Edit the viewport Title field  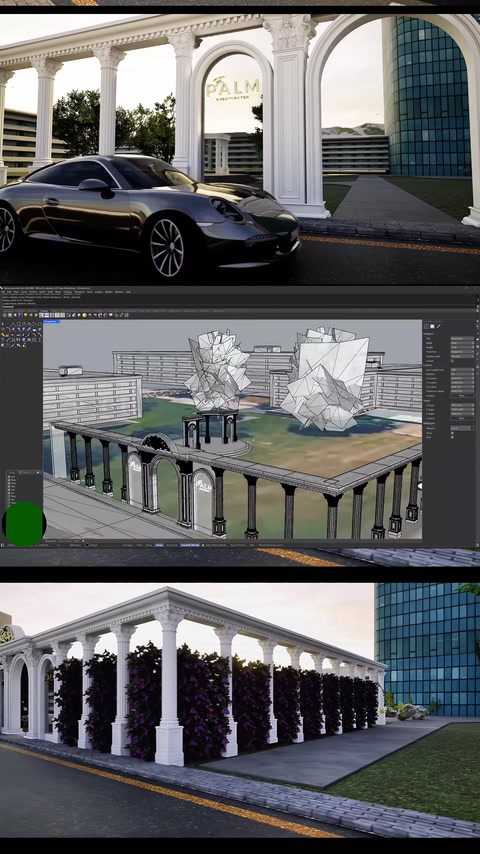point(463,339)
